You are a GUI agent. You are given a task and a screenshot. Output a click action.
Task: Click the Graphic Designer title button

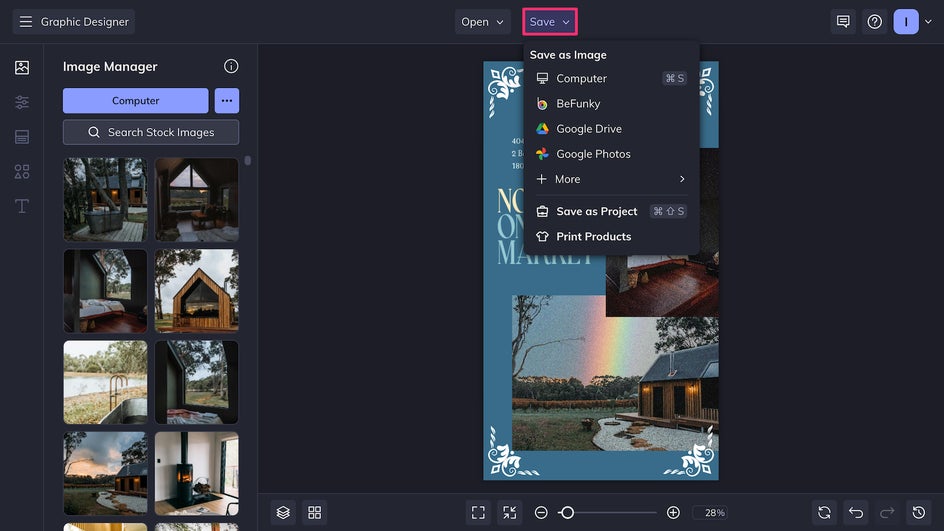click(74, 22)
